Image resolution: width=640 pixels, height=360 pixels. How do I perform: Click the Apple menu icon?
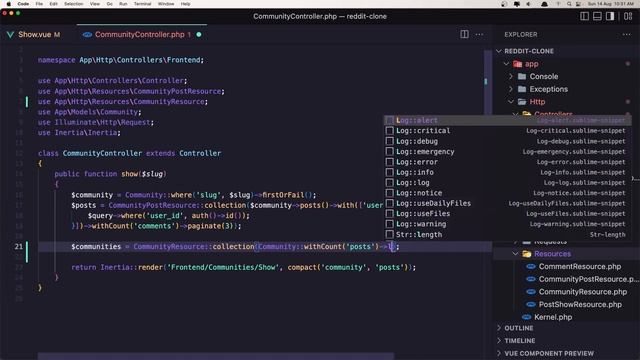tap(8, 4)
